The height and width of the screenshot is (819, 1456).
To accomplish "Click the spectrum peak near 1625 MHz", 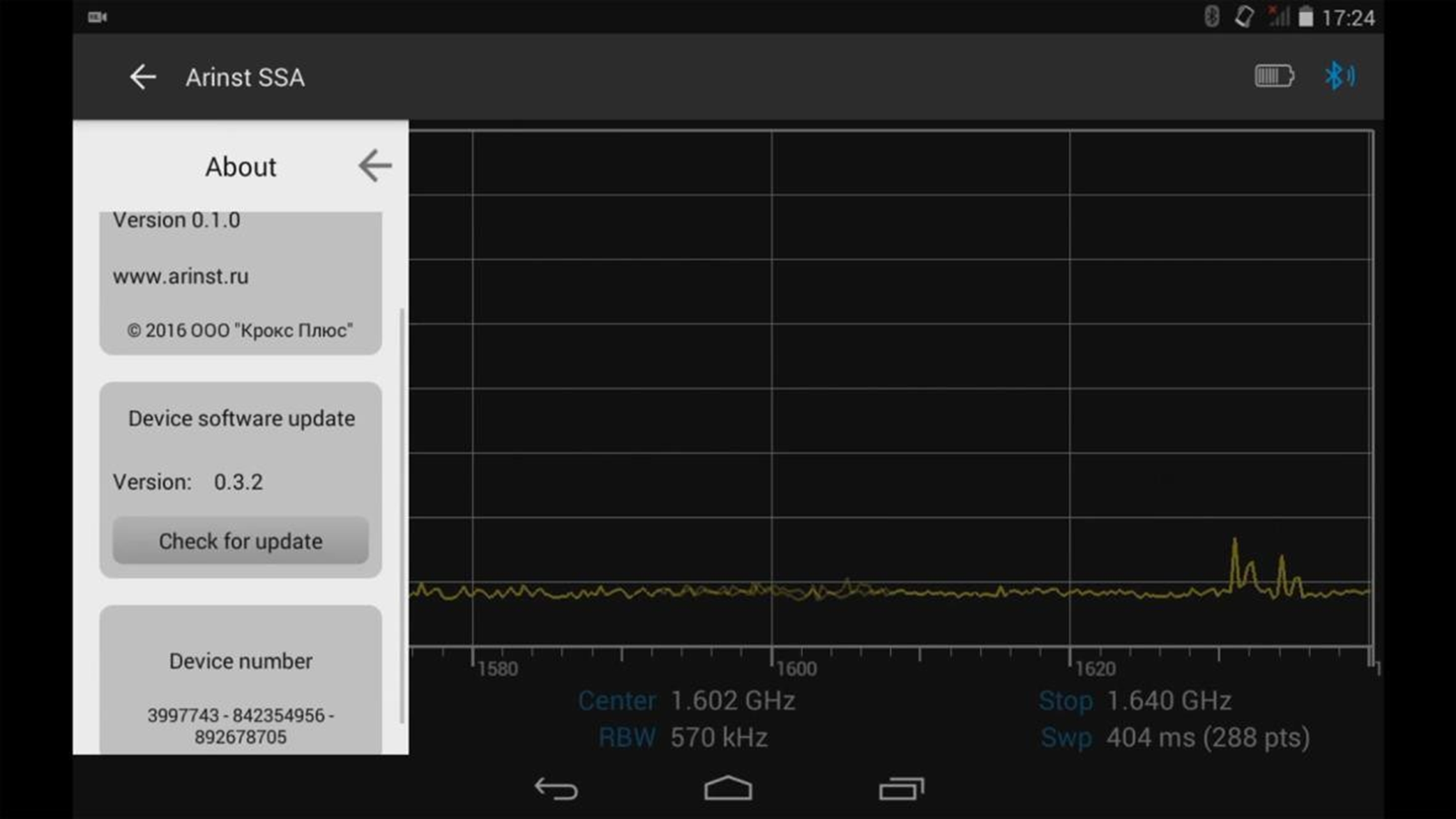I will pyautogui.click(x=1232, y=543).
